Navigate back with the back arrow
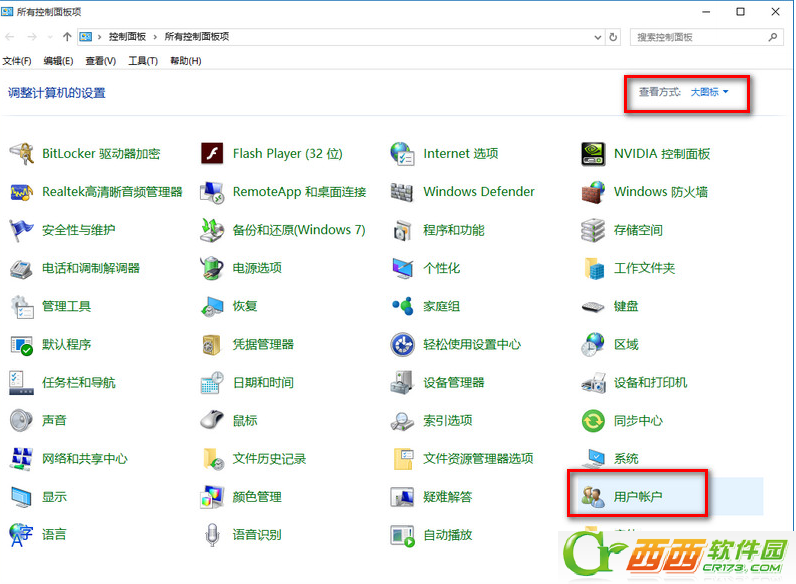The image size is (796, 584). (x=10, y=37)
